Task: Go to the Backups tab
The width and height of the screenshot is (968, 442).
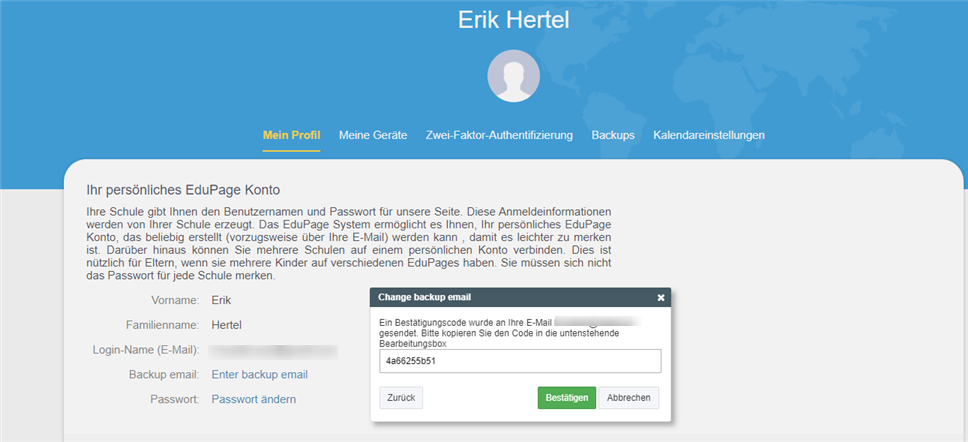Action: click(x=613, y=135)
